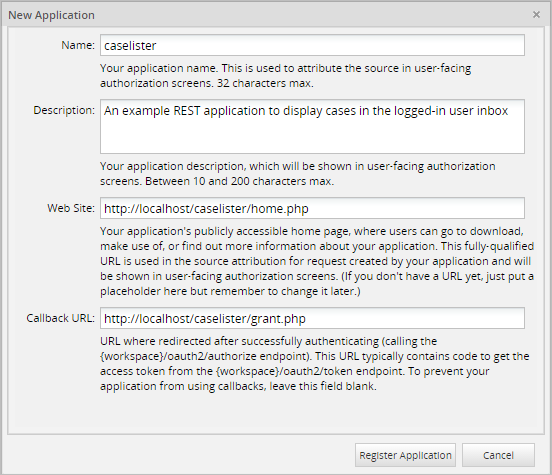Click the 'Web Site:' label

tap(71, 208)
